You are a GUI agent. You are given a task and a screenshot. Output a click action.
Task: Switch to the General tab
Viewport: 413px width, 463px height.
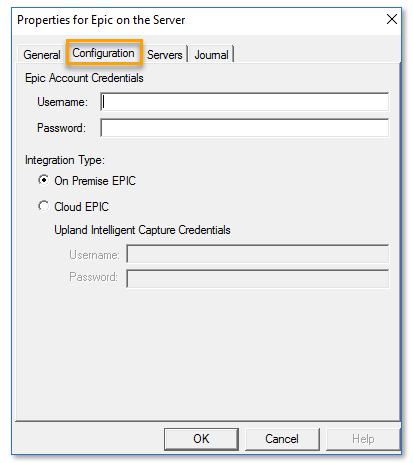pyautogui.click(x=42, y=54)
